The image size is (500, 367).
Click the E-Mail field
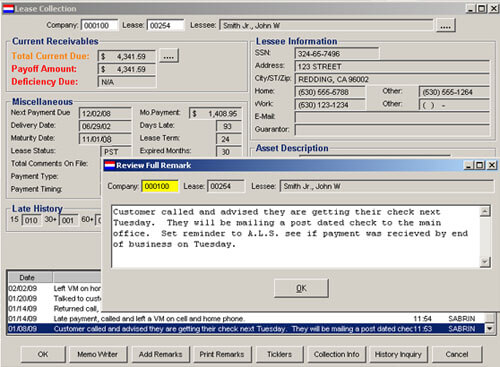pyautogui.click(x=392, y=117)
